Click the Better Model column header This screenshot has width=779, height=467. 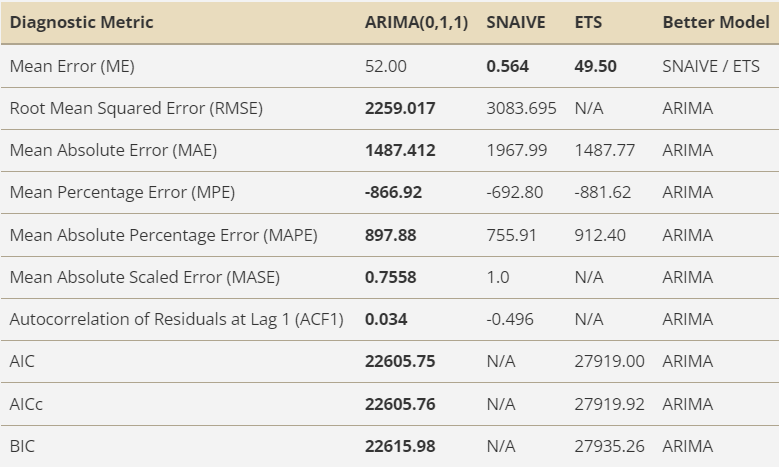(x=716, y=22)
